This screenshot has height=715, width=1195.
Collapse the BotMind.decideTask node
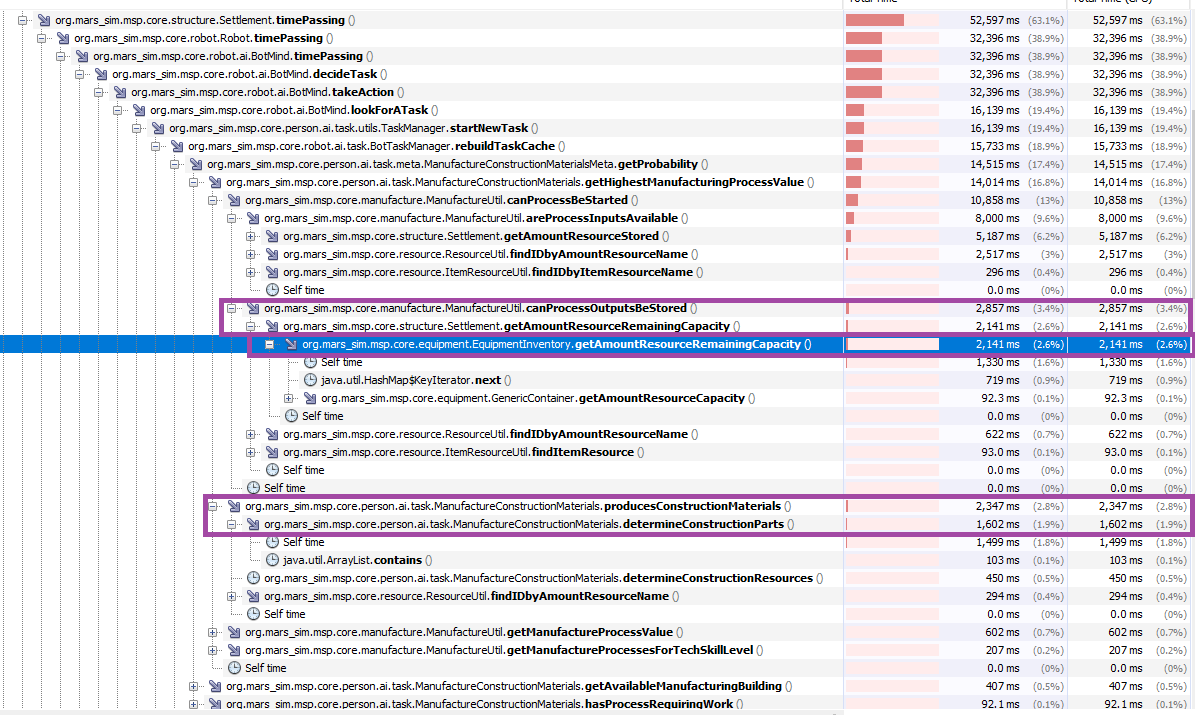point(80,74)
